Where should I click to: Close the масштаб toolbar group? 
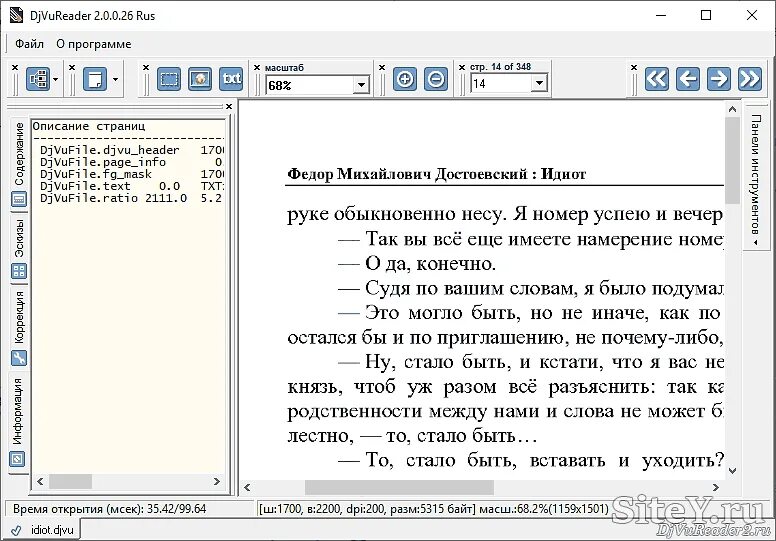click(x=257, y=67)
